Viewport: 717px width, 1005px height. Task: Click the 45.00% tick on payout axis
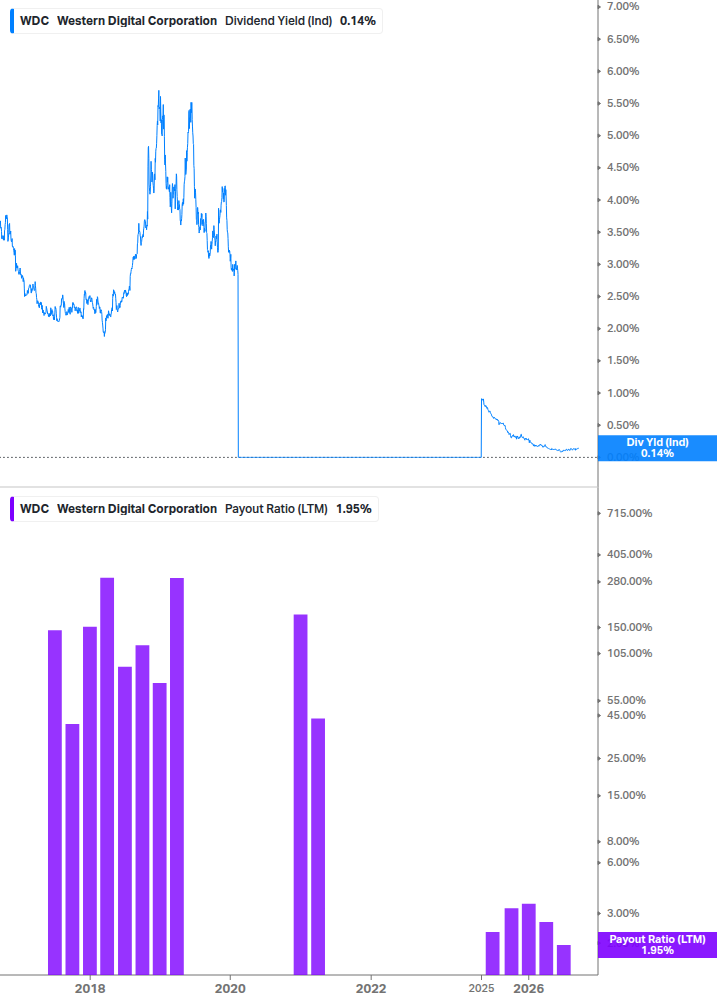pos(626,715)
